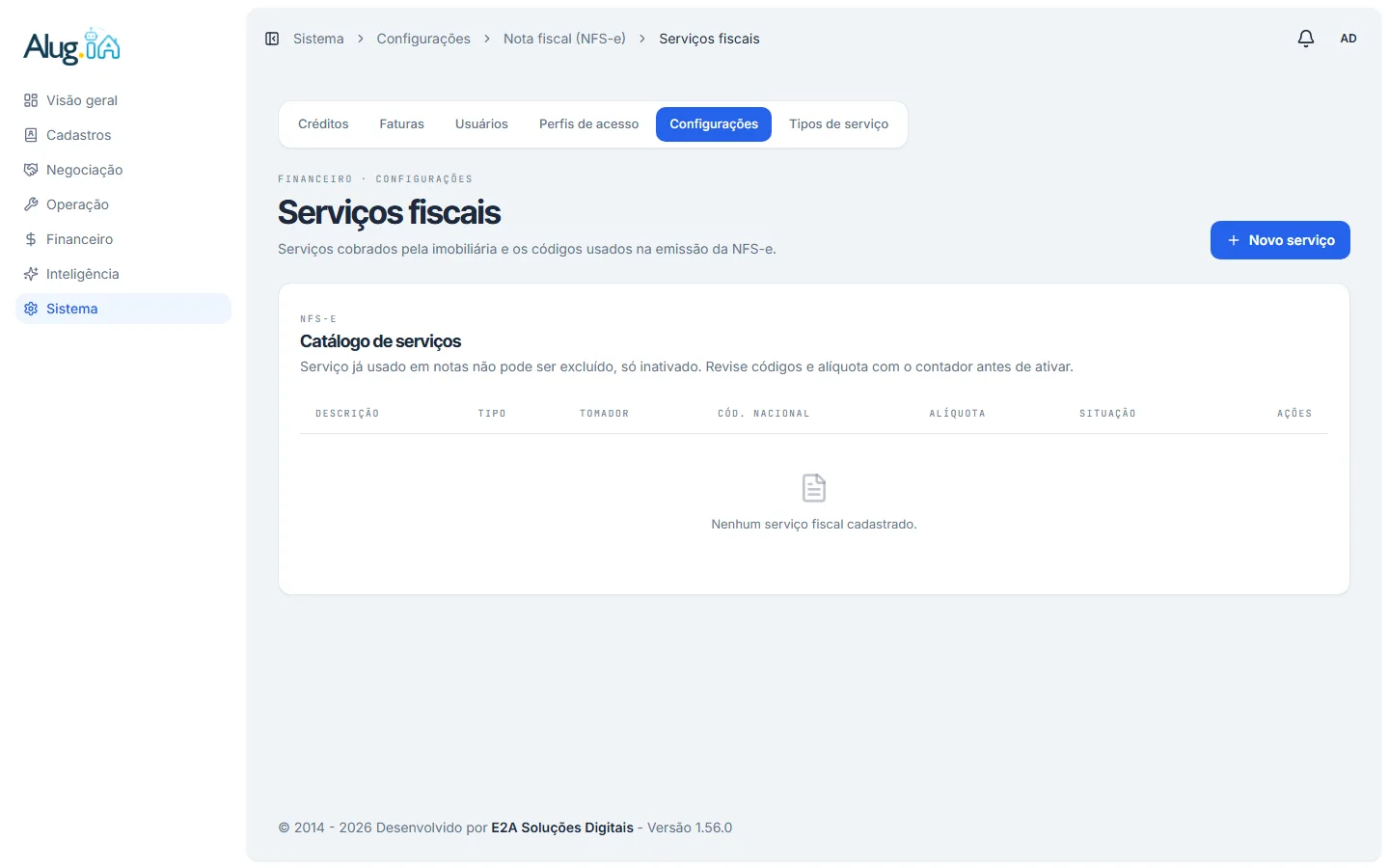Click the Catálogo de serviços heading
Image resolution: width=1389 pixels, height=868 pixels.
tap(381, 341)
